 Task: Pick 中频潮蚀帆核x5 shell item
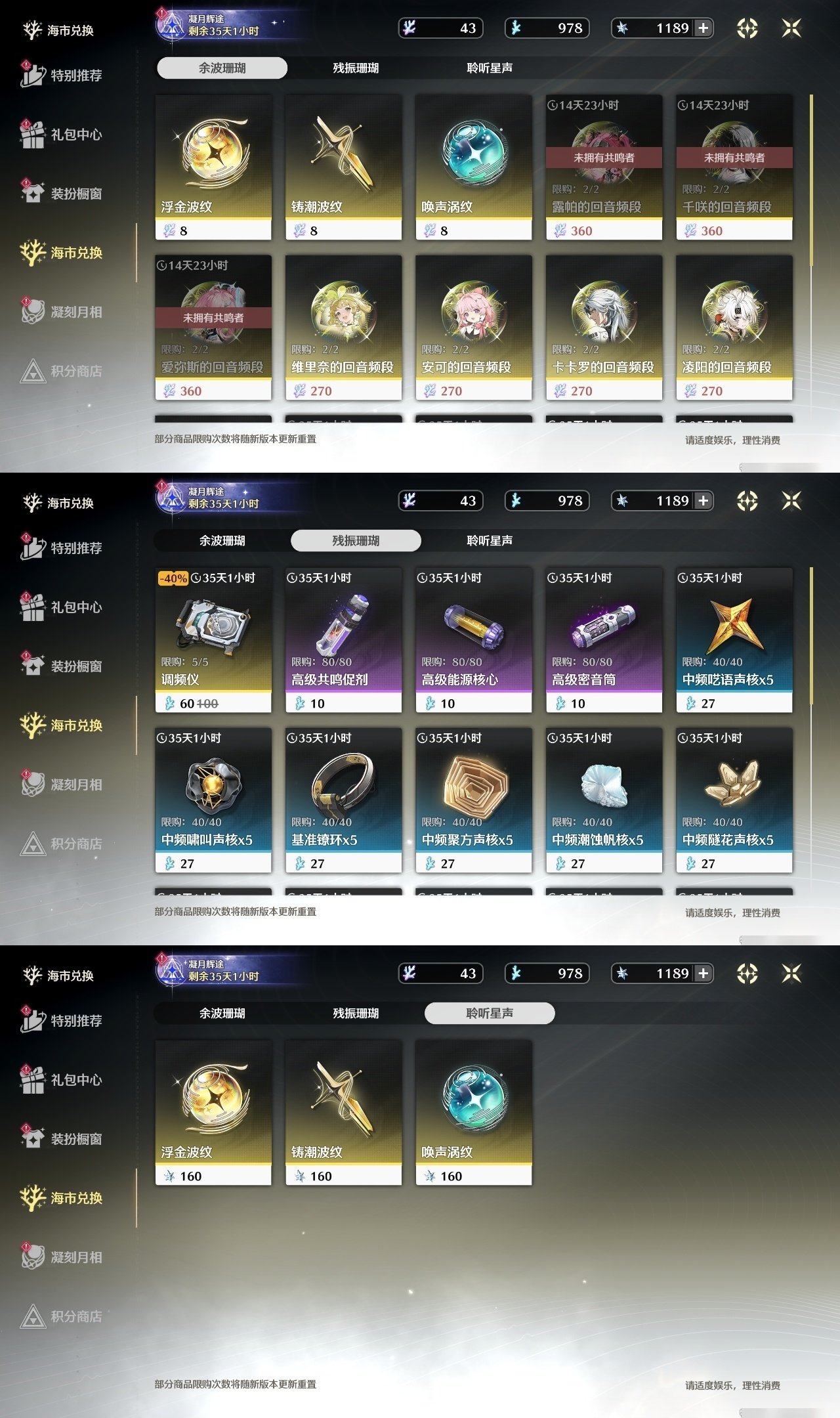pyautogui.click(x=604, y=800)
